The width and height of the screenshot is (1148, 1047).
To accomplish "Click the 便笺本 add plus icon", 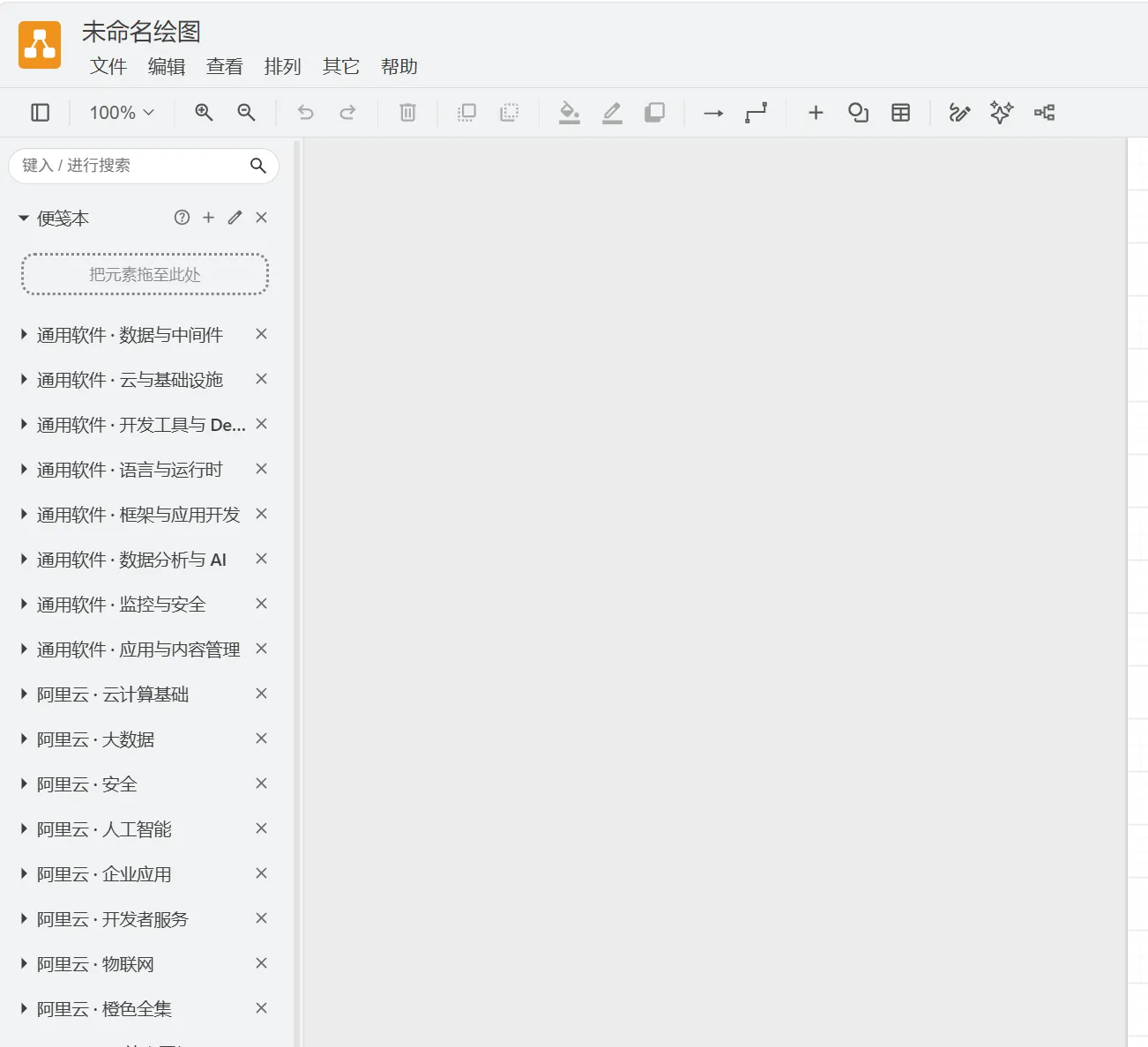I will 208,218.
